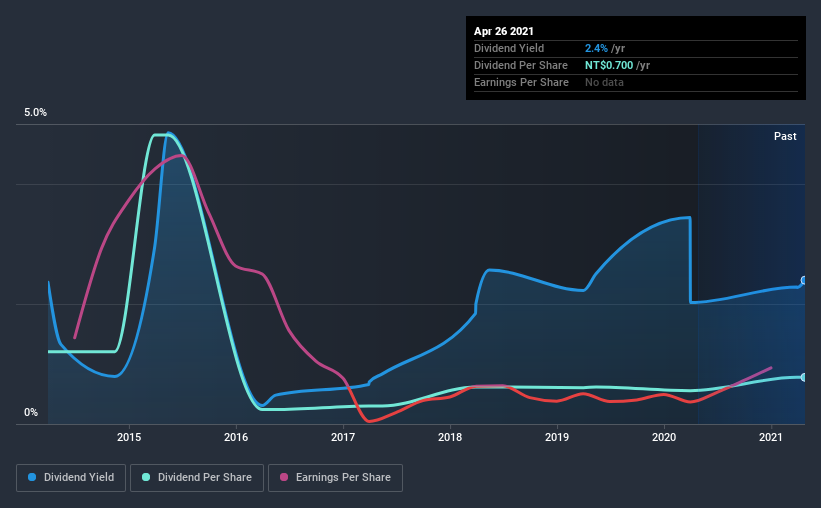
Task: Click the 2.4% dividend yield value
Action: pos(596,48)
